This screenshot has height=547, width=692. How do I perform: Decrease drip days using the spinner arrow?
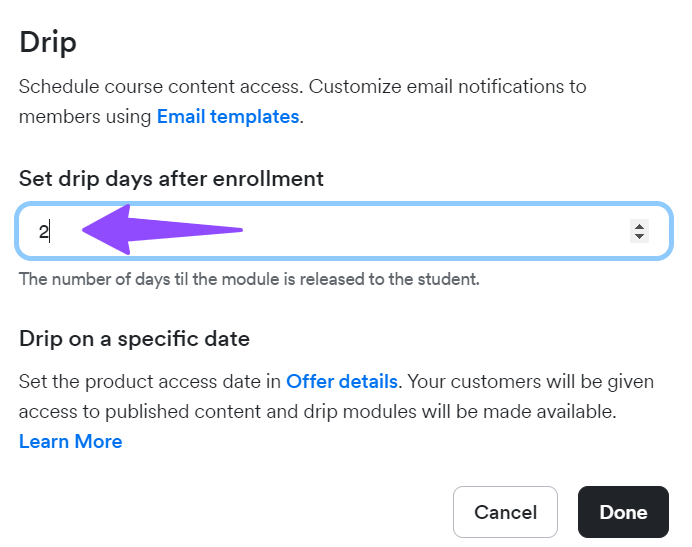(639, 236)
